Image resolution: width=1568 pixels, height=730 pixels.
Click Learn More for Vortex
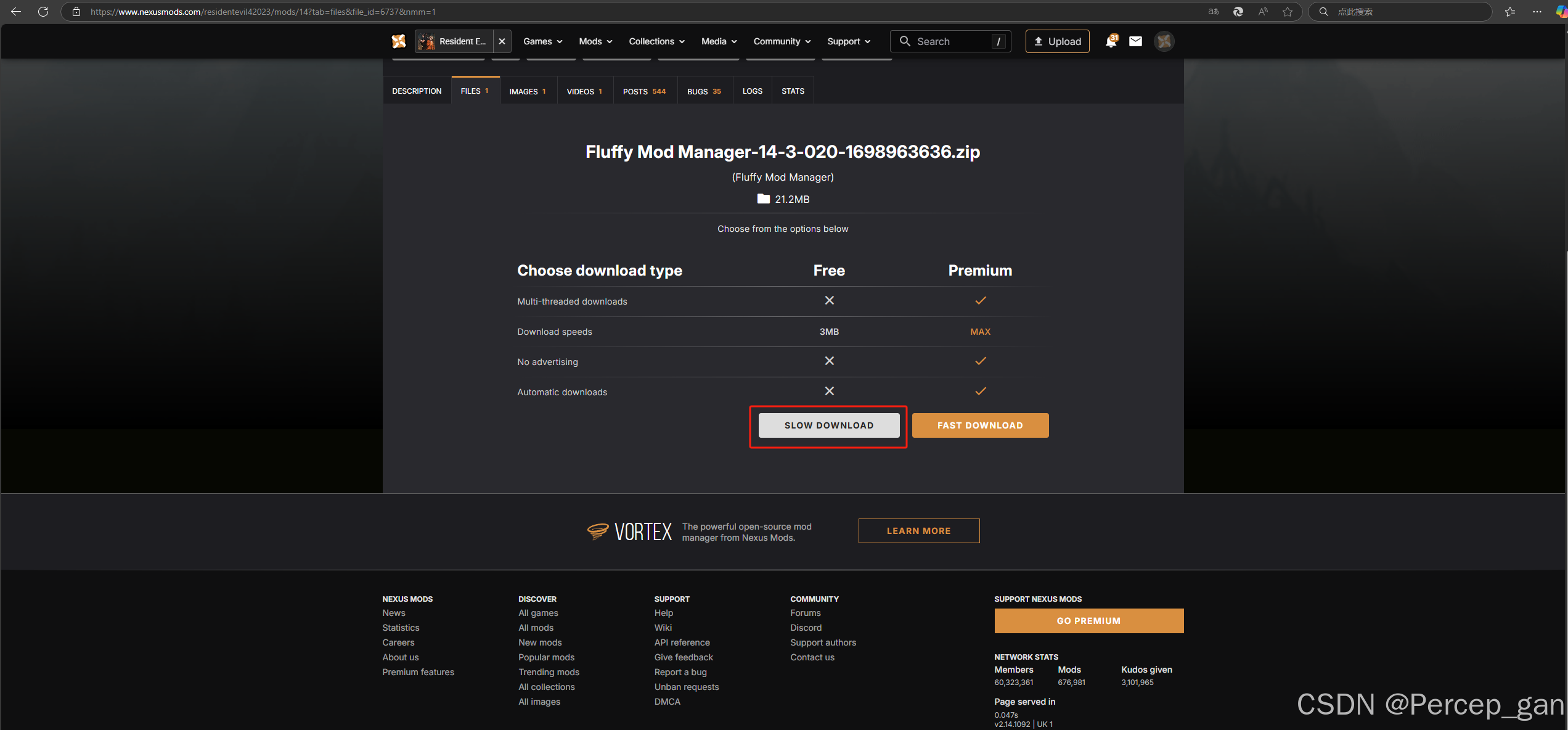918,531
